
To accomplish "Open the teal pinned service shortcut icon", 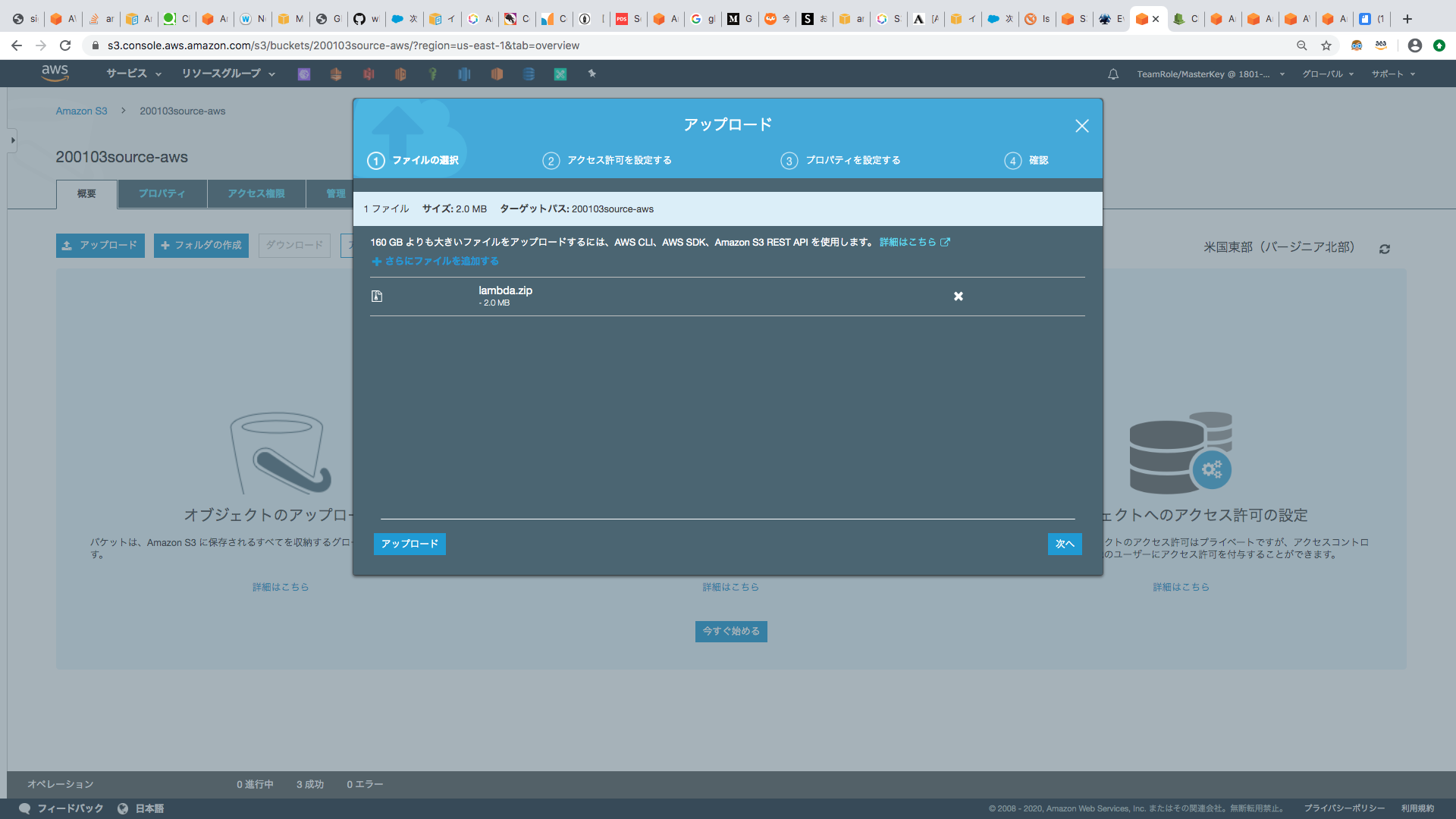I will click(x=560, y=74).
